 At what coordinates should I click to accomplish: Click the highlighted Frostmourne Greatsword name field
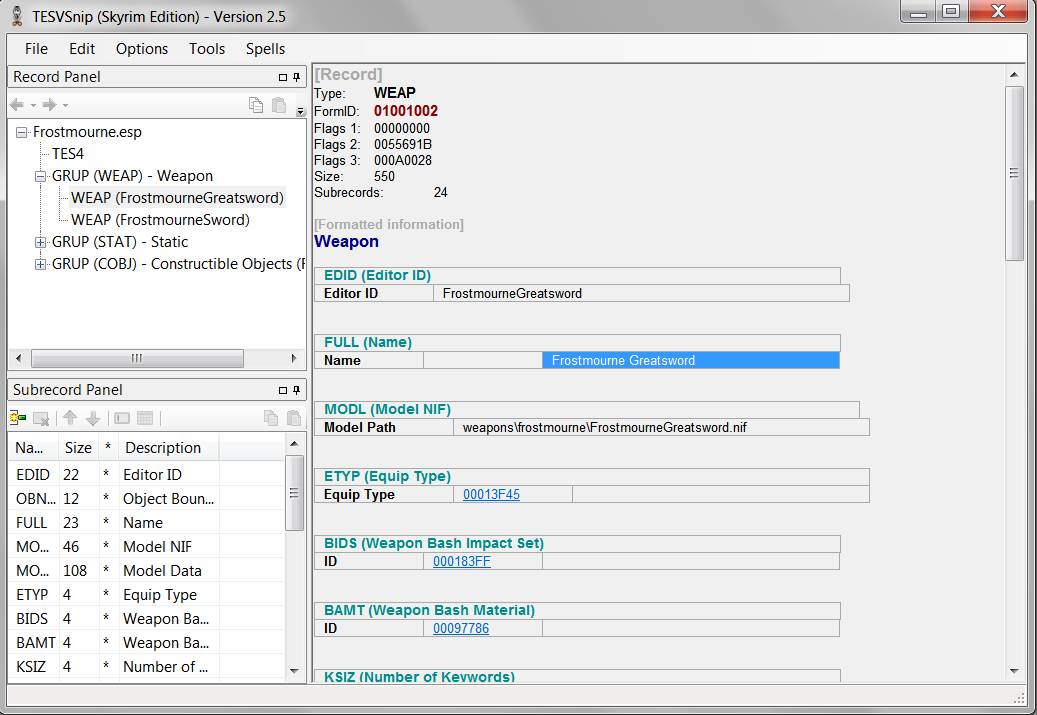pyautogui.click(x=690, y=360)
